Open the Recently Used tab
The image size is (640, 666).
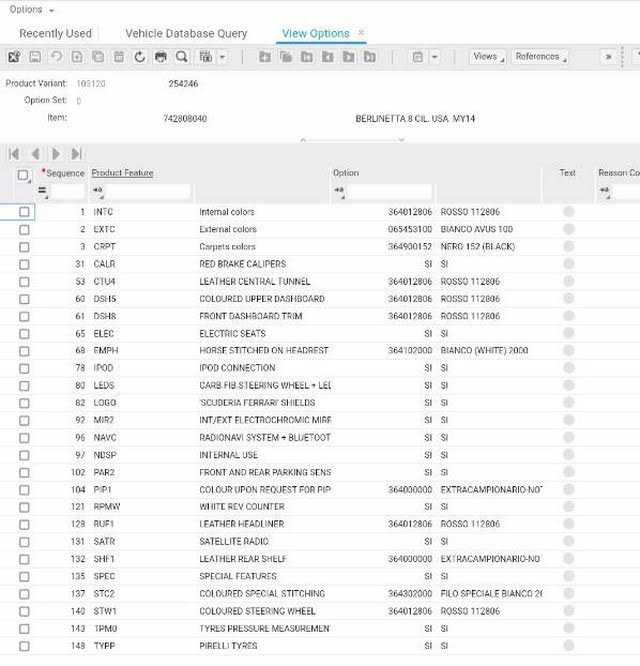click(55, 33)
